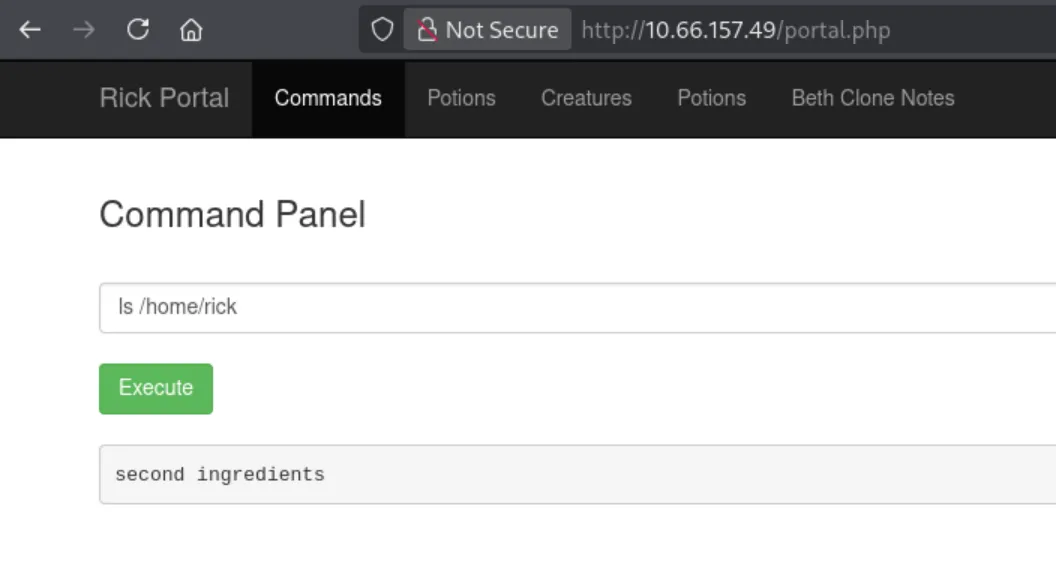The image size is (1056, 566).
Task: Focus the address bar URL text
Action: point(735,30)
